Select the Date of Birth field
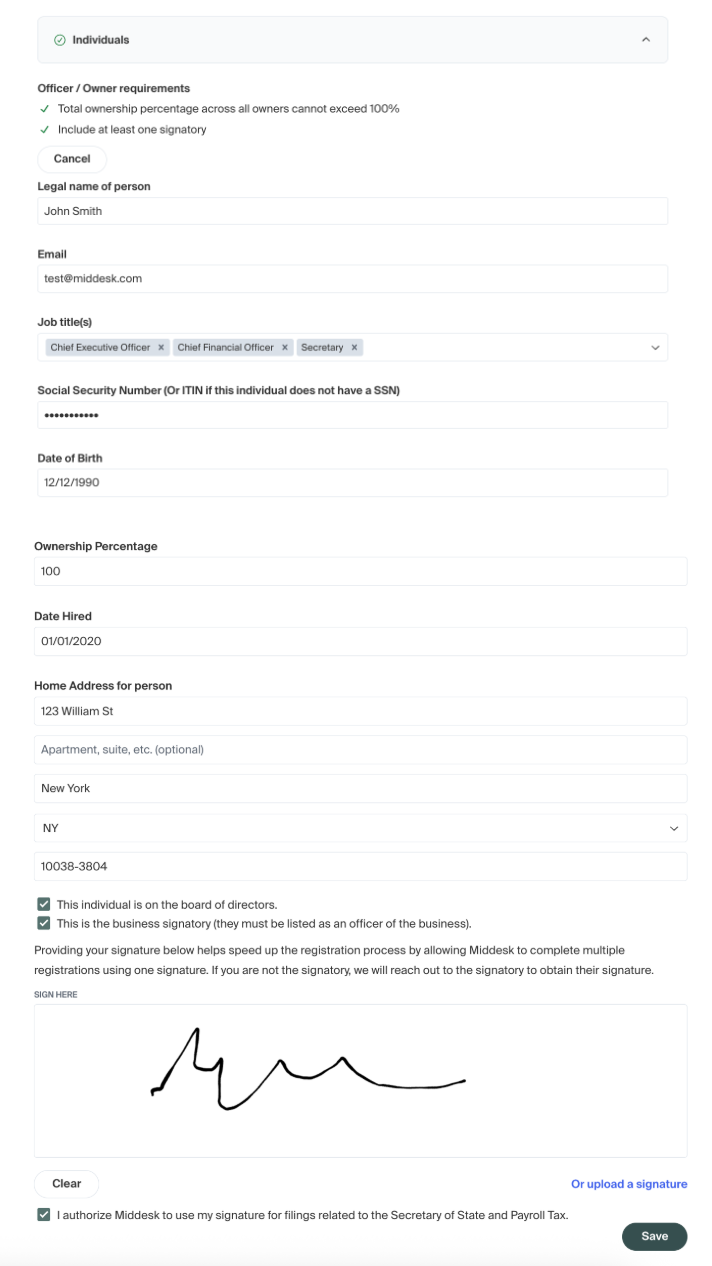The image size is (712, 1266). pyautogui.click(x=352, y=483)
